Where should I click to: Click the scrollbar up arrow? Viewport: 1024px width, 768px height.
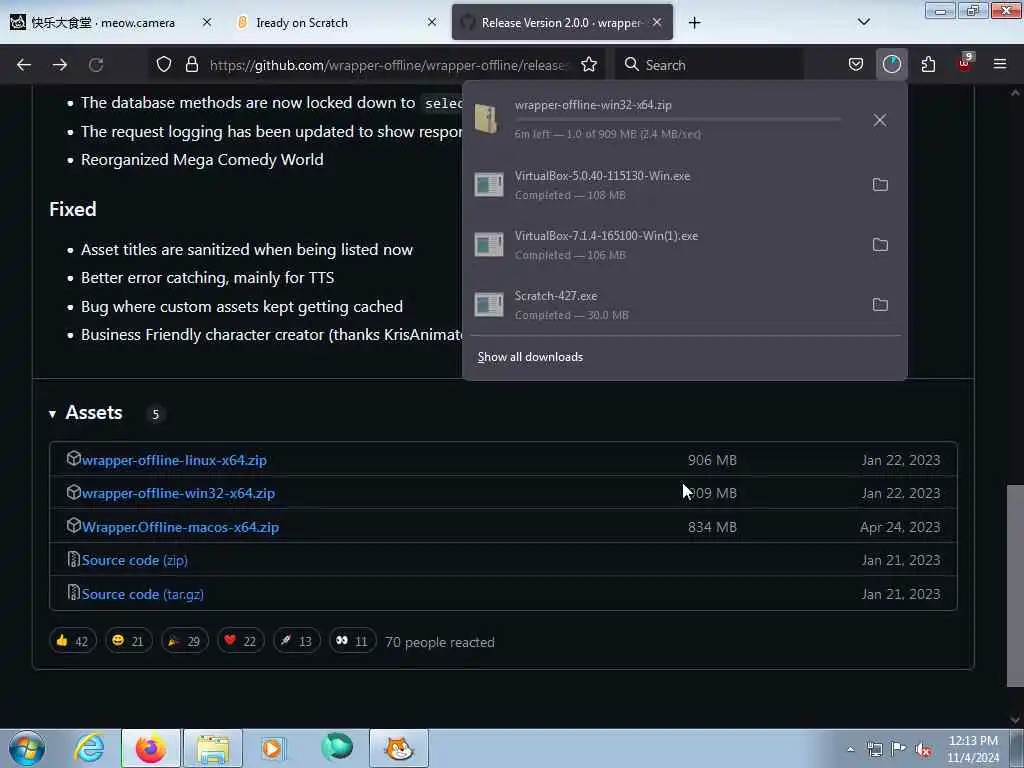[x=1015, y=93]
